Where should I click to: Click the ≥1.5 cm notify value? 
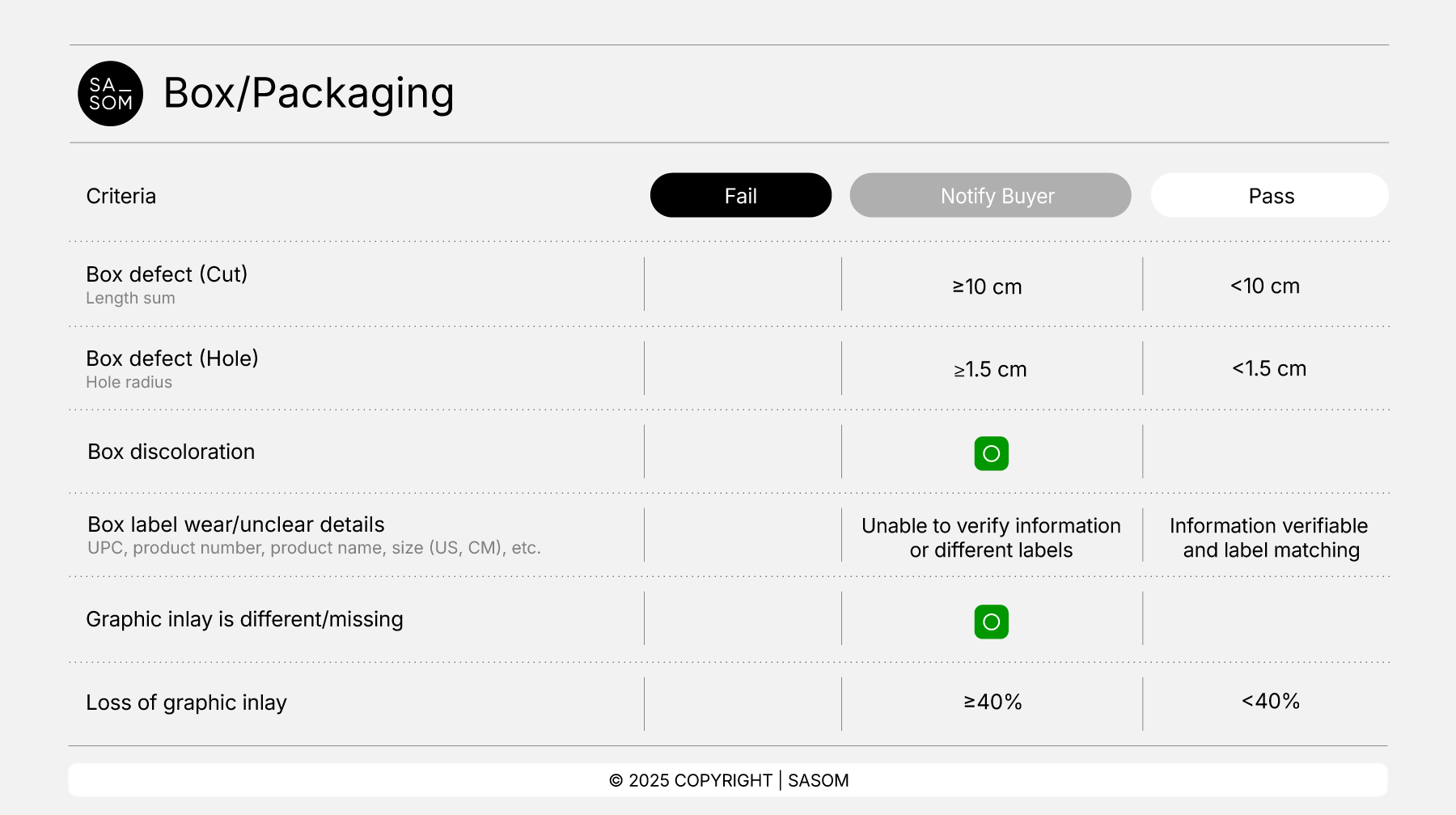coord(990,370)
